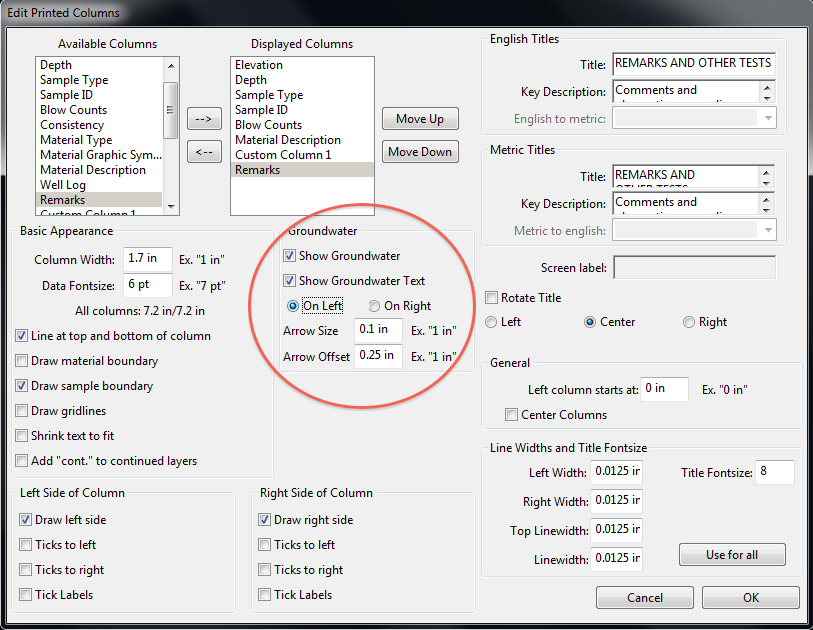Click the Title Fontsize field
The width and height of the screenshot is (813, 630).
[775, 473]
